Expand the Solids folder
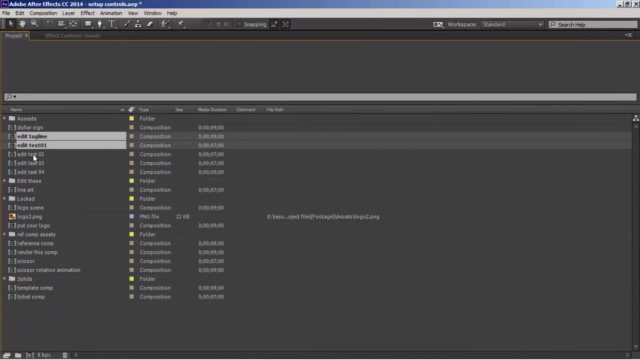This screenshot has height=360, width=640. tap(4, 279)
